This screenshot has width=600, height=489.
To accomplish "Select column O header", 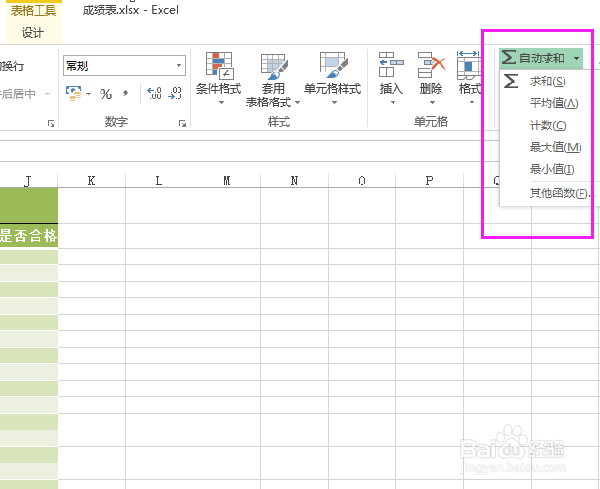I will point(362,181).
